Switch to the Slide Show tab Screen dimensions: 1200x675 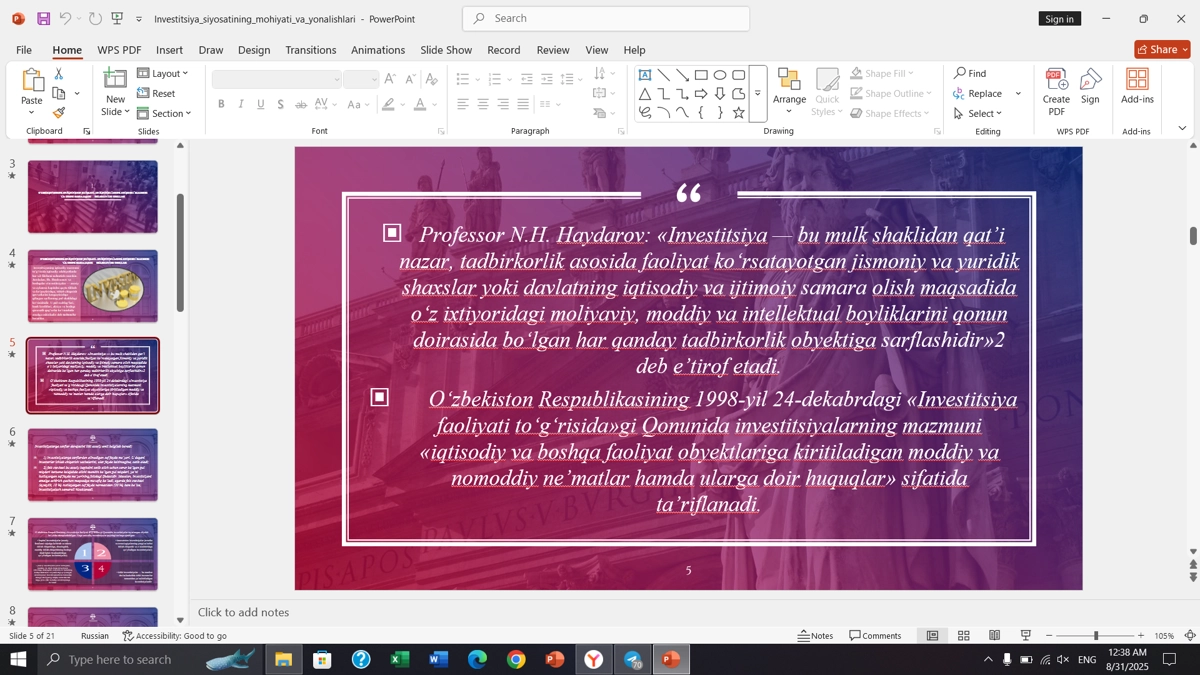pyautogui.click(x=446, y=50)
